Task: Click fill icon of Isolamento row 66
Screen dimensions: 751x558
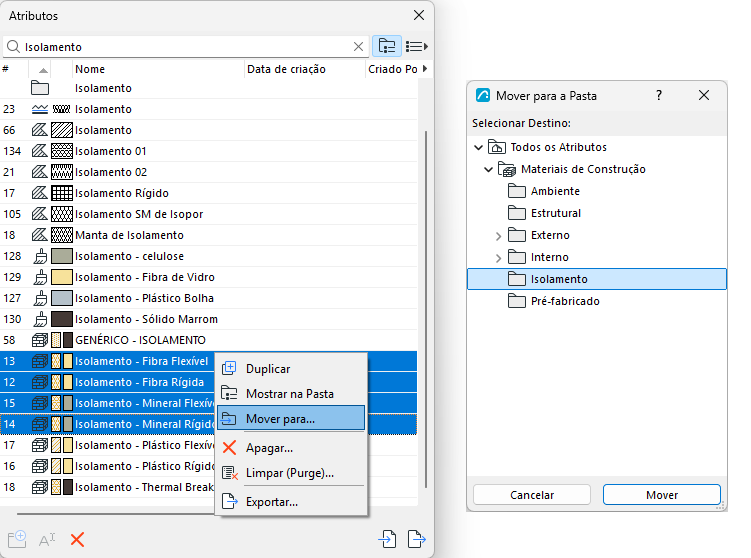Action: coord(40,130)
